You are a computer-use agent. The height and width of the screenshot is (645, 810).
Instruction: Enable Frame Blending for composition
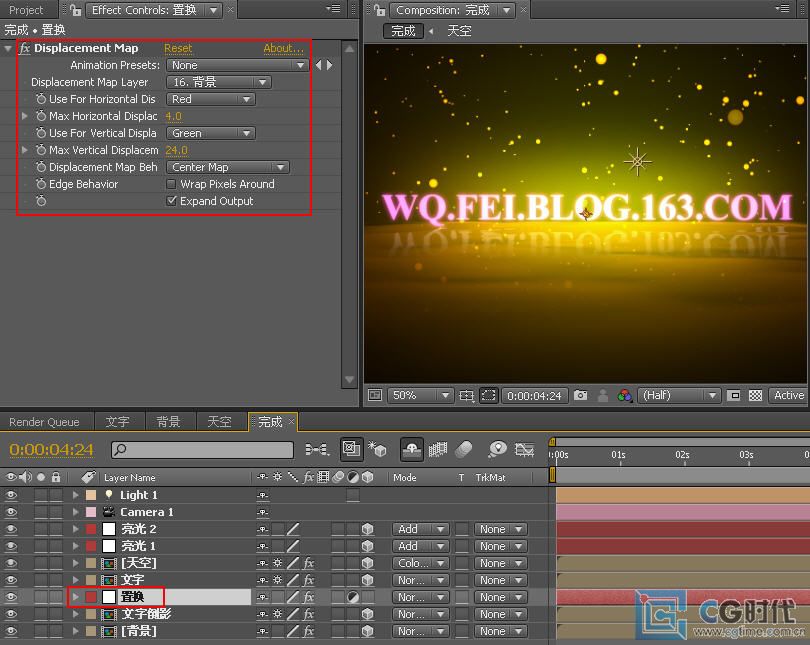click(438, 449)
